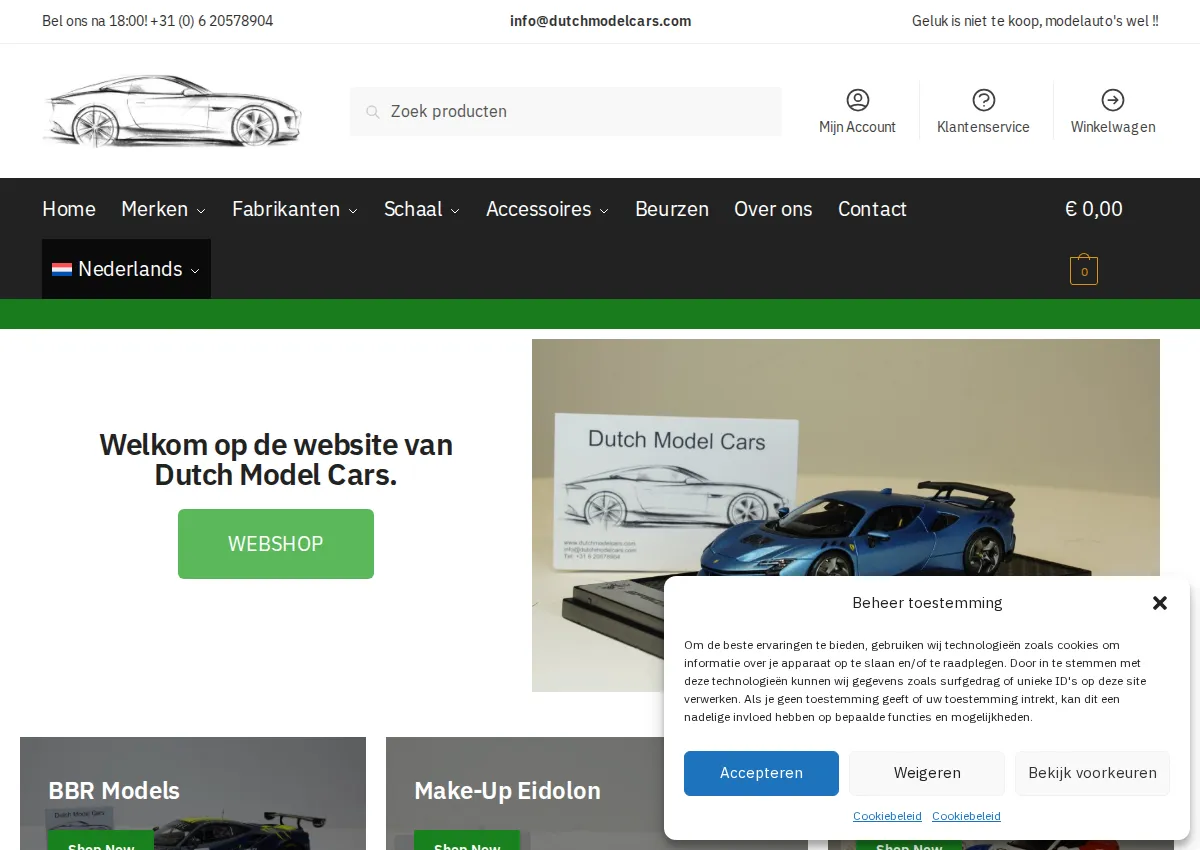Image resolution: width=1200 pixels, height=850 pixels.
Task: Click the search magnifier icon
Action: (x=372, y=112)
